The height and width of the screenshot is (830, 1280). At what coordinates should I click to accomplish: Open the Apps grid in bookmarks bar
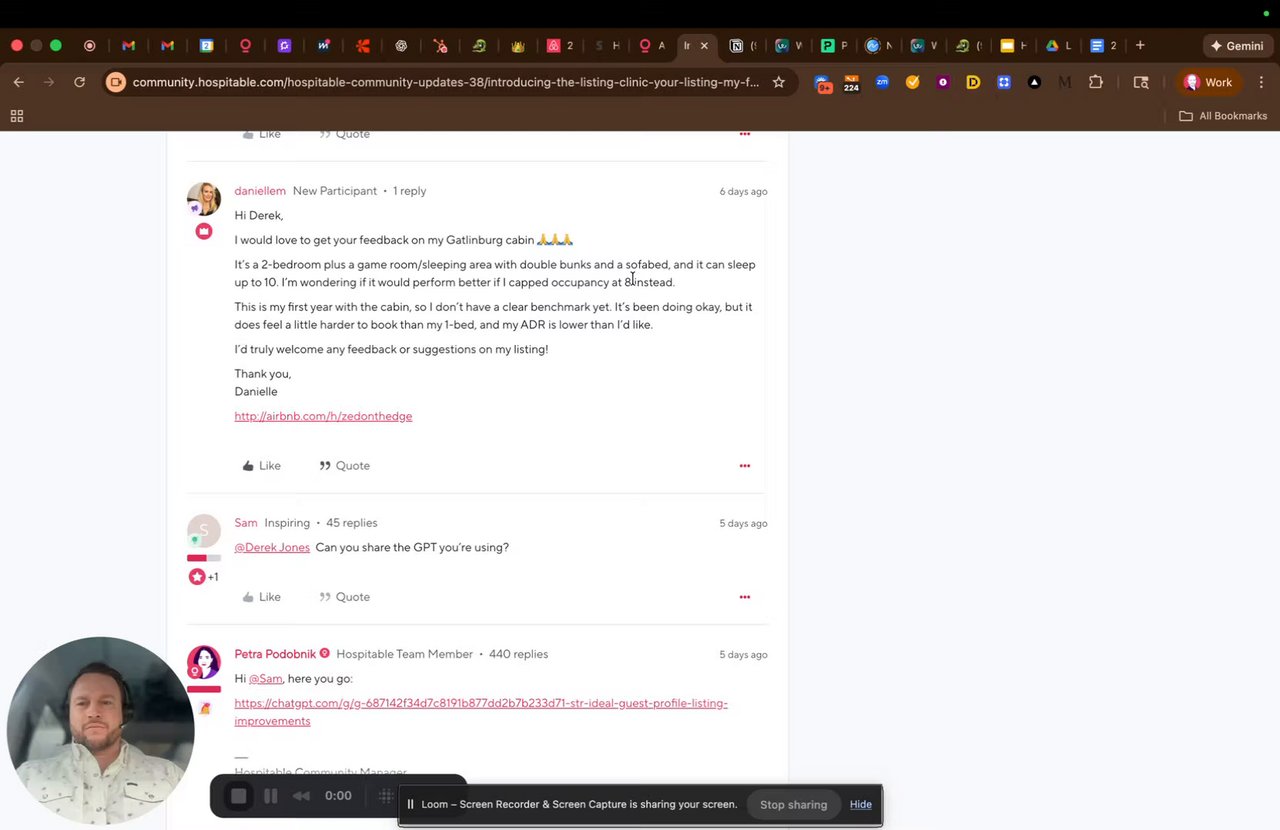pyautogui.click(x=17, y=116)
